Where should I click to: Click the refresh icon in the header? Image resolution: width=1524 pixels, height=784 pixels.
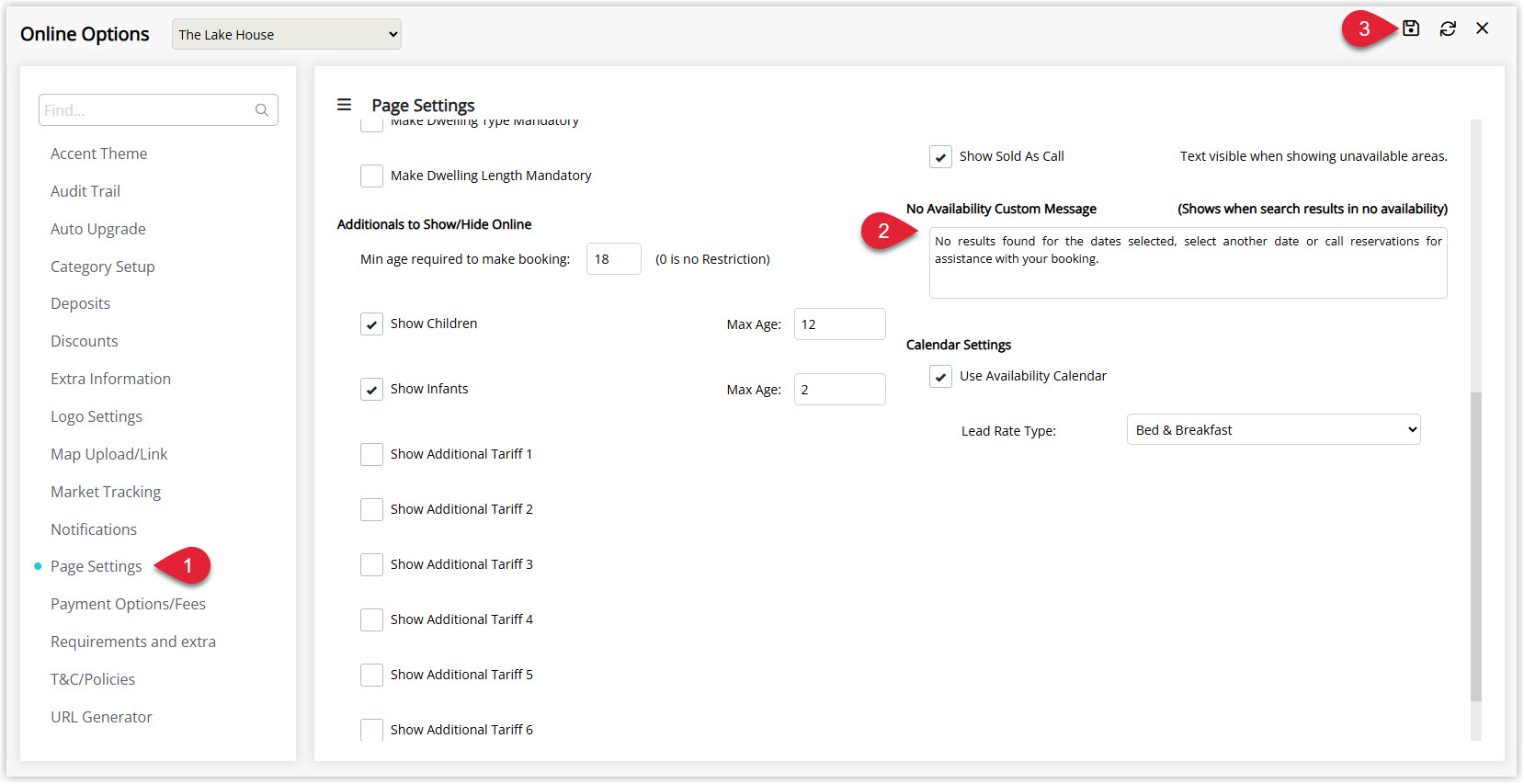coord(1448,28)
